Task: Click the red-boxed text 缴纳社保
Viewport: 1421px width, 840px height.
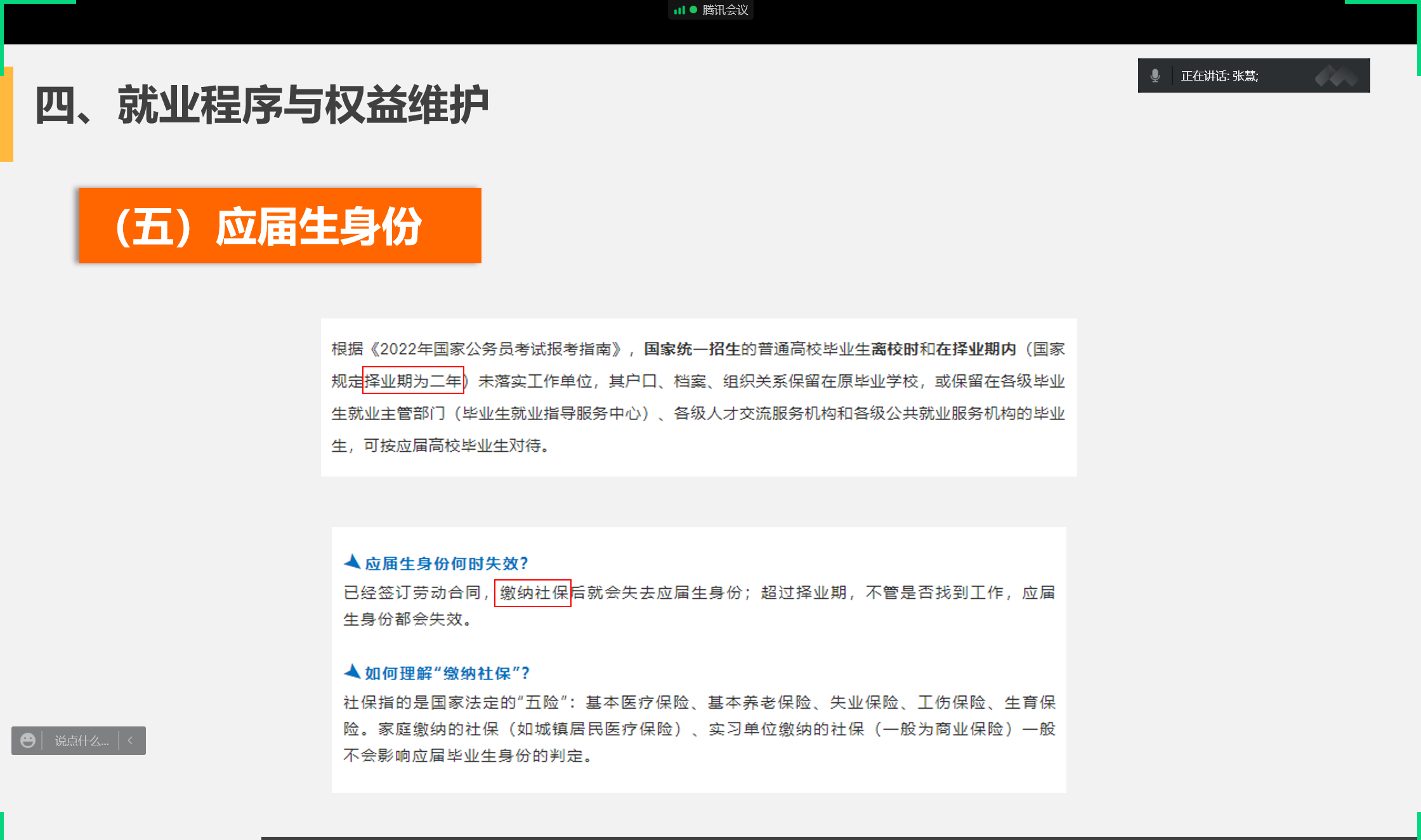Action: [533, 593]
